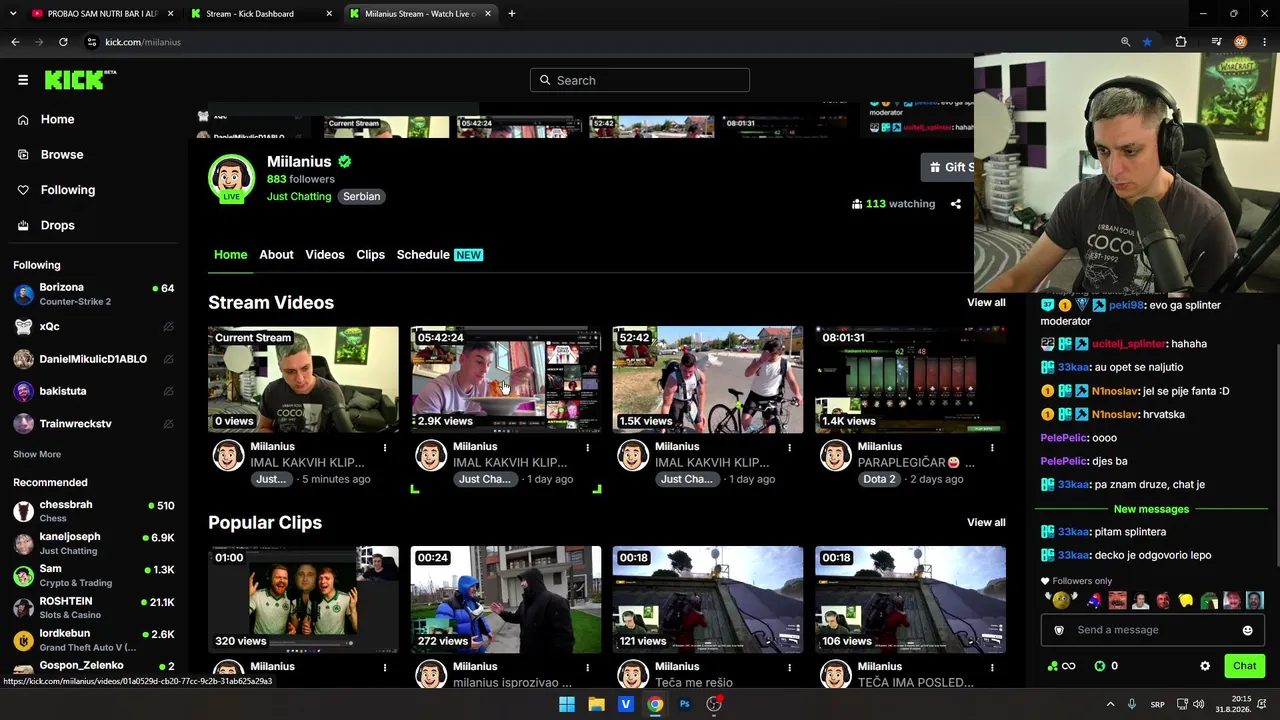Open the 08:01:31 Dota 2 video thumbnail
1280x720 pixels.
point(910,380)
